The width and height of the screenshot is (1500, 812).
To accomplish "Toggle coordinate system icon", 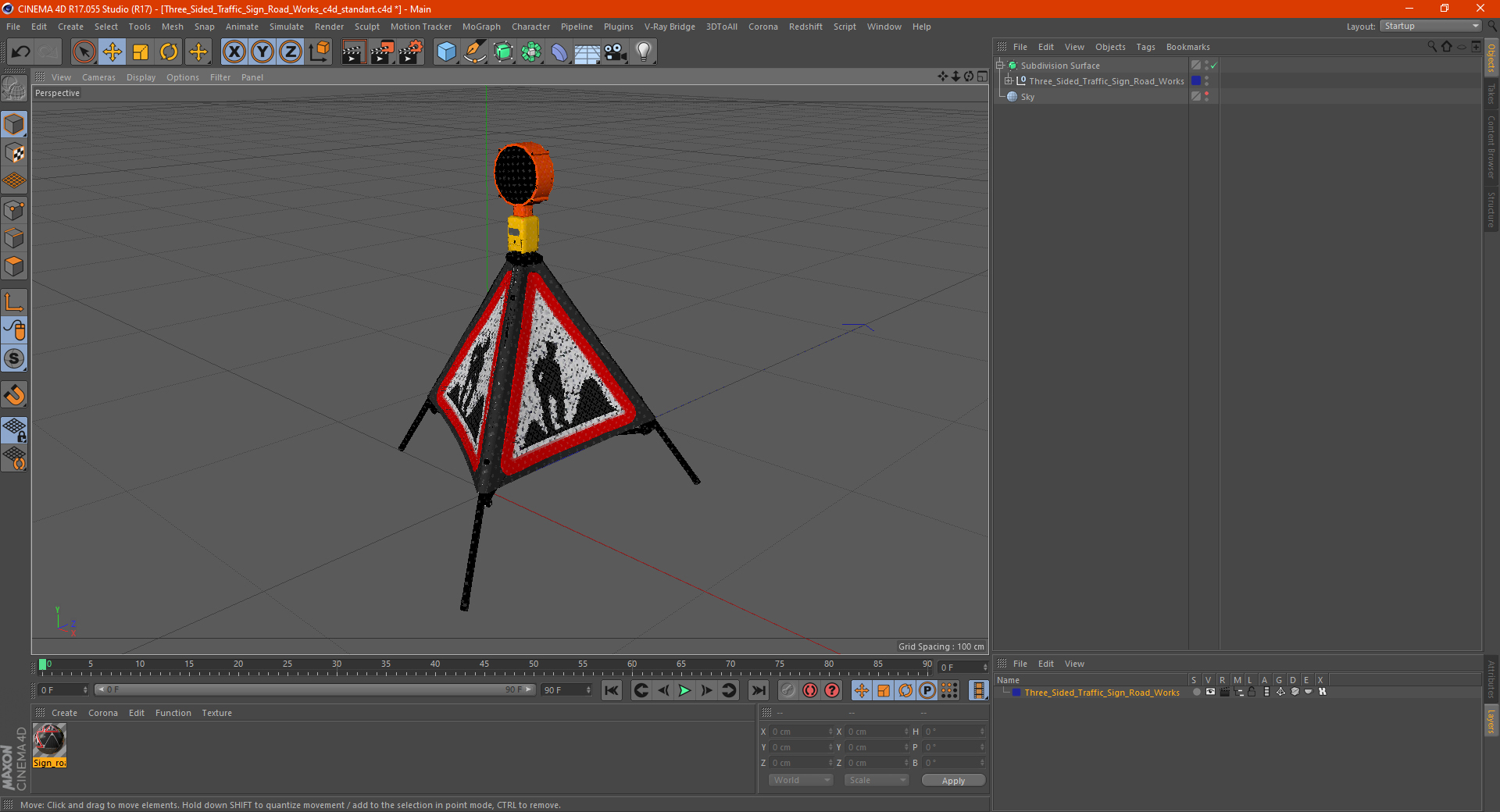I will pyautogui.click(x=319, y=52).
